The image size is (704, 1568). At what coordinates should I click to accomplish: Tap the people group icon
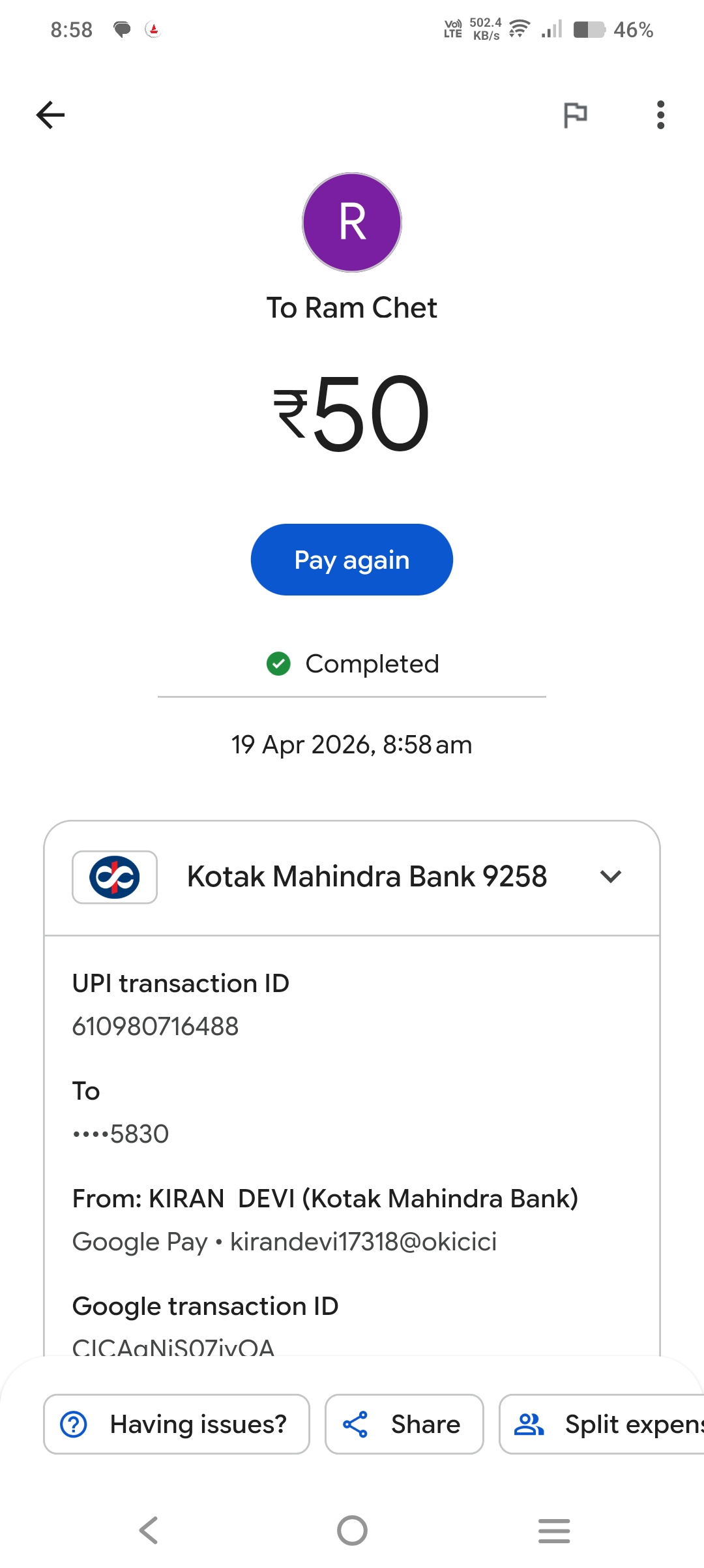coord(529,1425)
